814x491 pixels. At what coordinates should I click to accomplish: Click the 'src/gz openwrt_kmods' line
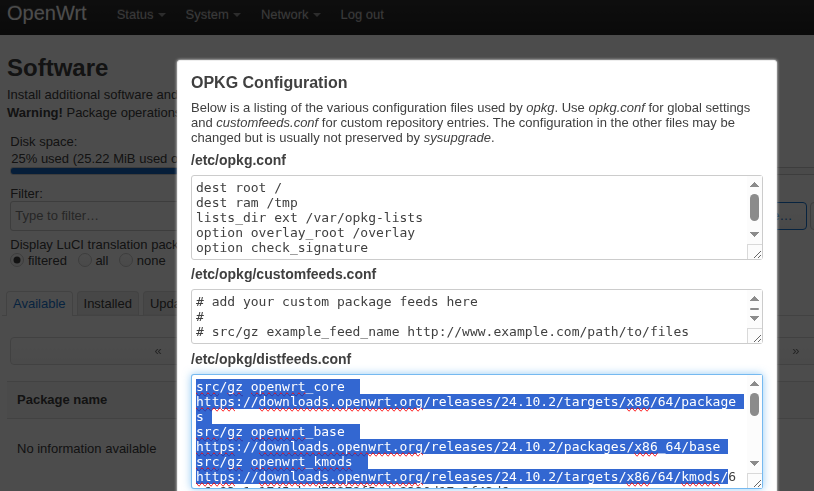[x=274, y=462]
